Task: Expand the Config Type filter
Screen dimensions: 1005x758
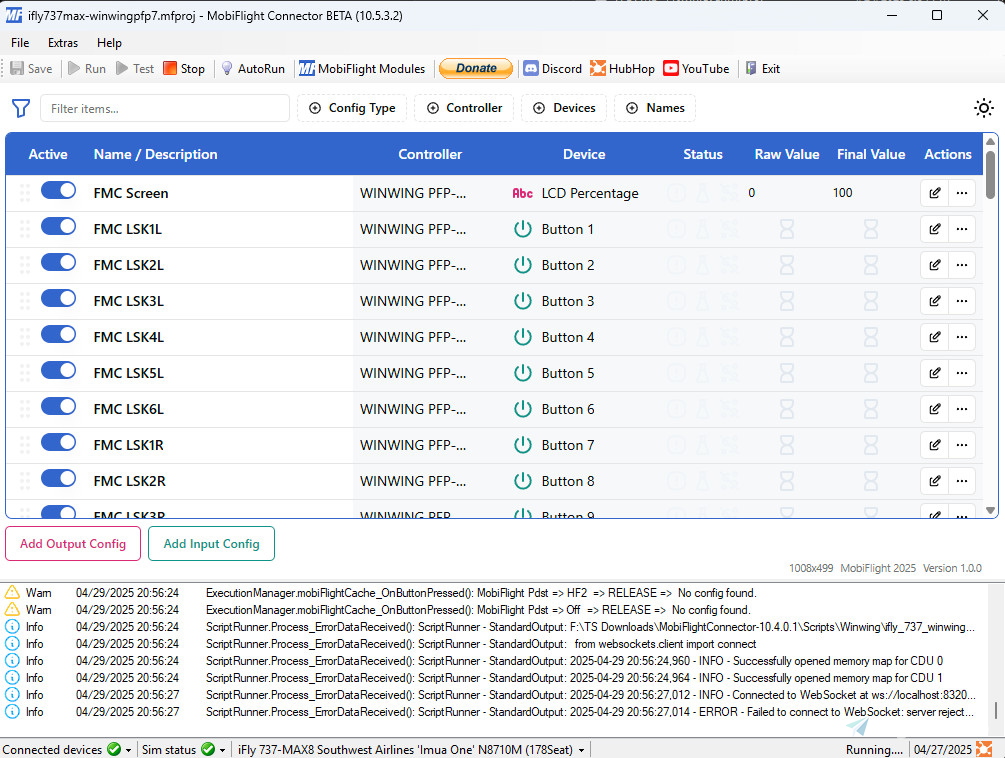Action: coord(352,108)
